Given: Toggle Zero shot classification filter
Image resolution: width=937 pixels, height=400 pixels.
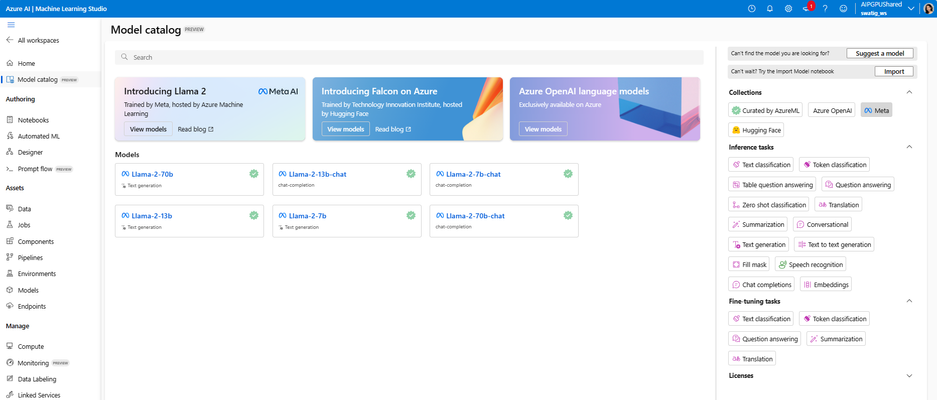Looking at the screenshot, I should tap(768, 204).
